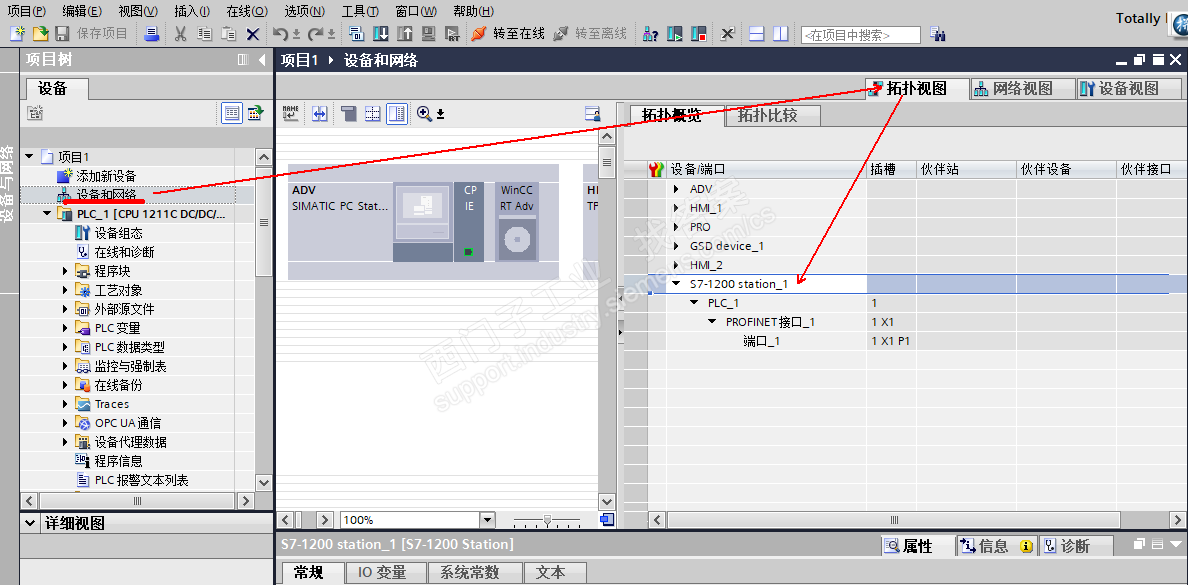Image resolution: width=1188 pixels, height=585 pixels.
Task: Collapse PROFINET接口_1 row
Action: (712, 322)
